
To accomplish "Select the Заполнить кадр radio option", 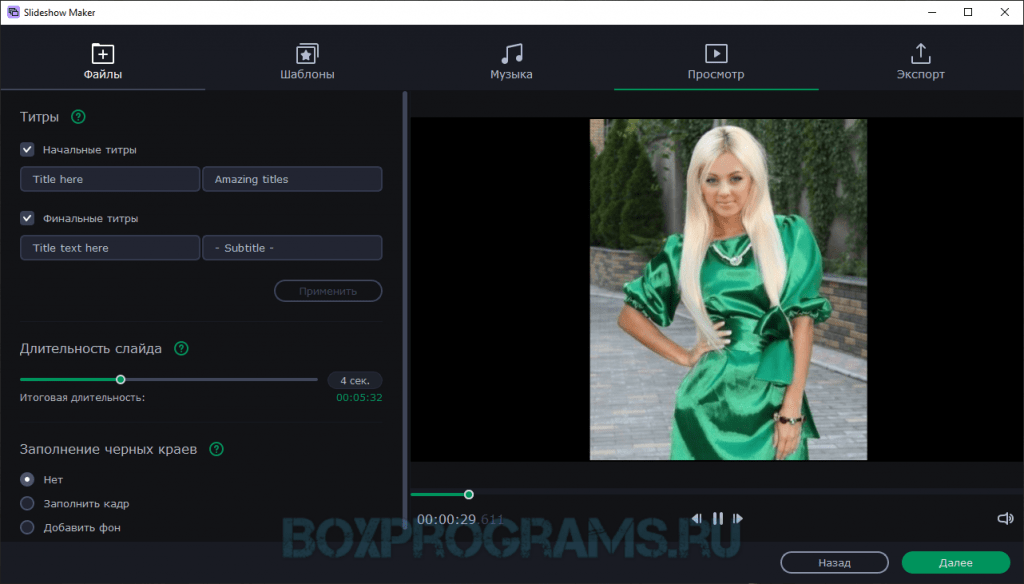I will [27, 504].
